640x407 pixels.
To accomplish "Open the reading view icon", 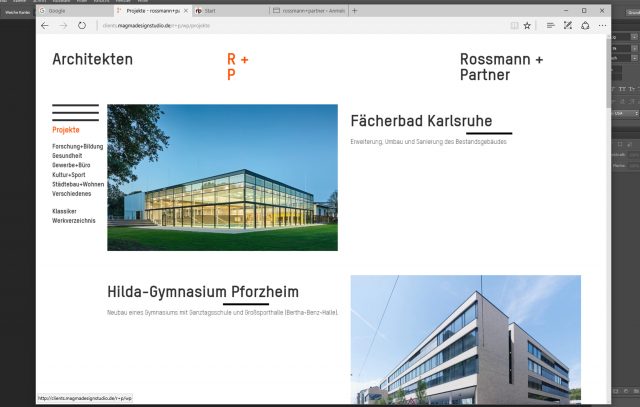I will (x=514, y=25).
